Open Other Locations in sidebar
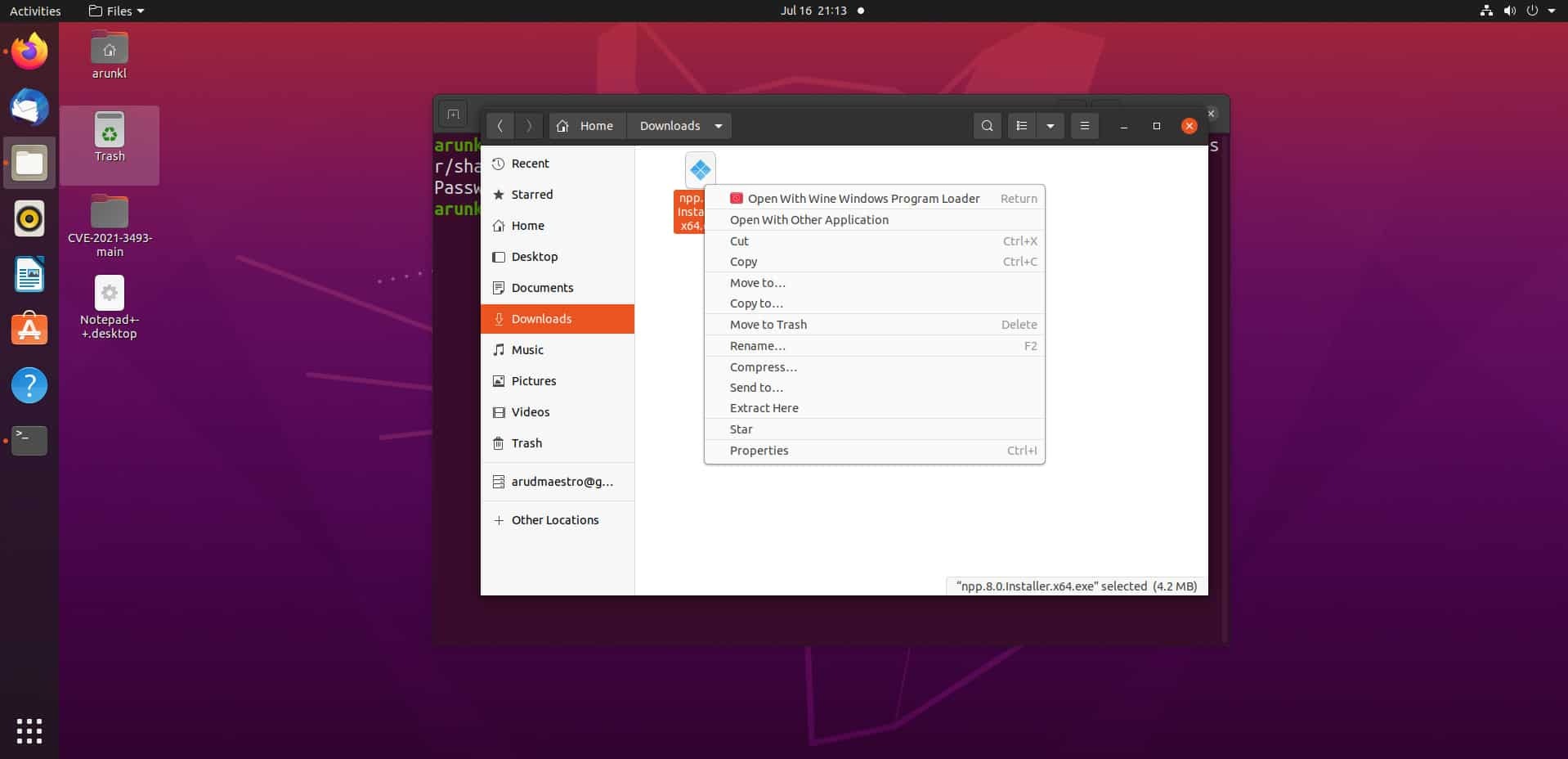Viewport: 1568px width, 759px height. point(558,520)
